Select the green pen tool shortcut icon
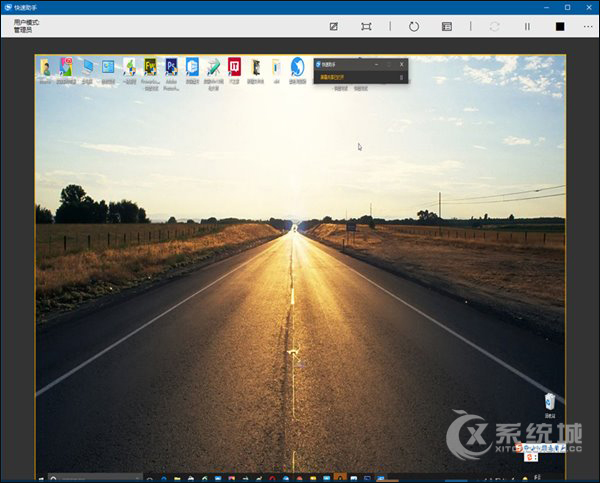The image size is (600, 483). (214, 67)
